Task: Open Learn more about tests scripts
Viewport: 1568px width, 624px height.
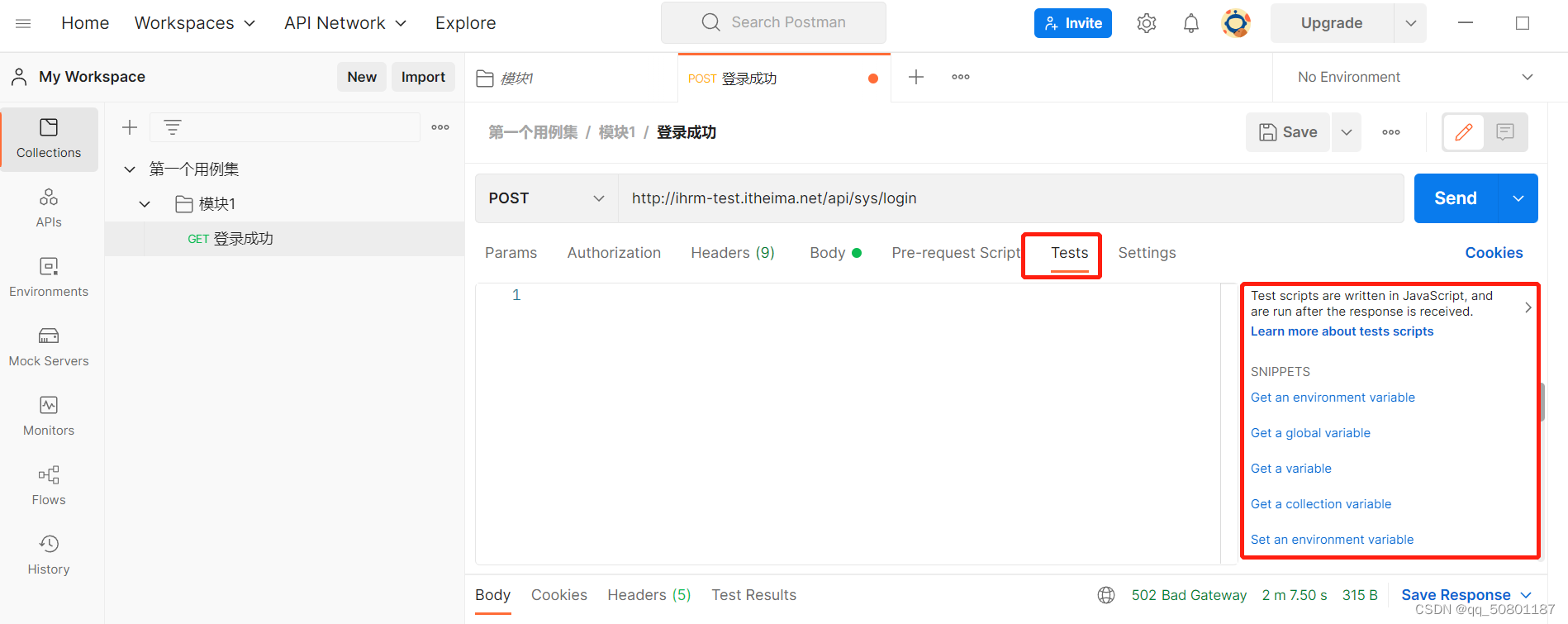Action: click(x=1342, y=331)
